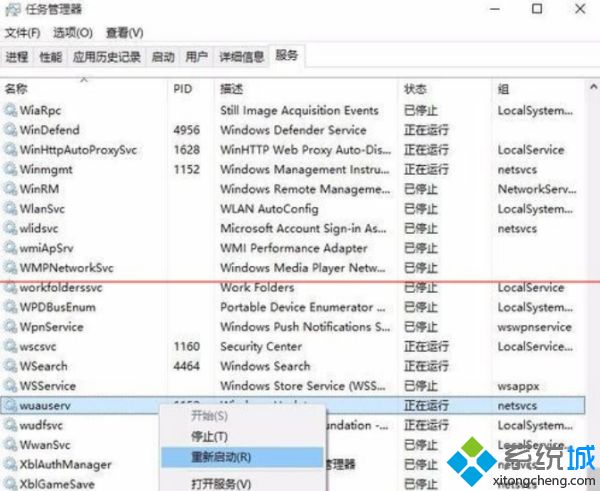Click the WSearch service gear icon

(10, 366)
